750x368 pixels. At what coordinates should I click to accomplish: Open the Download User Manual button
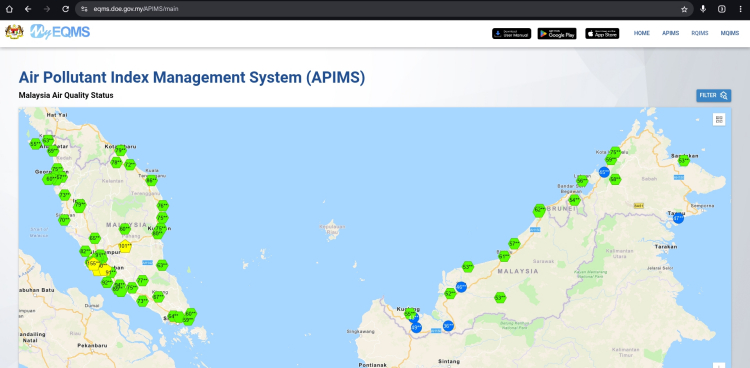[x=511, y=33]
